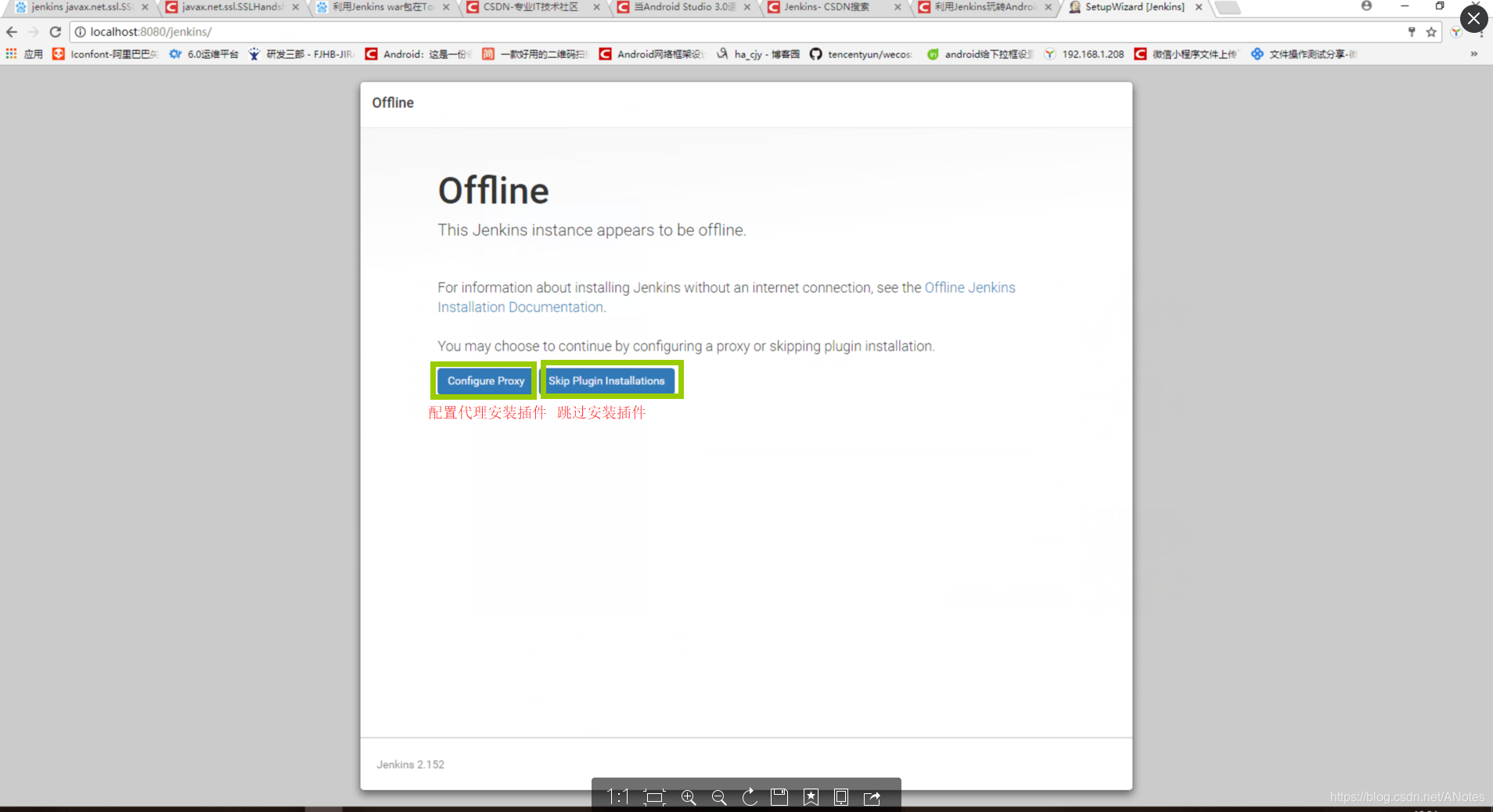
Task: Select the SetupWizard [Jenkins] tab
Action: pyautogui.click(x=1135, y=7)
